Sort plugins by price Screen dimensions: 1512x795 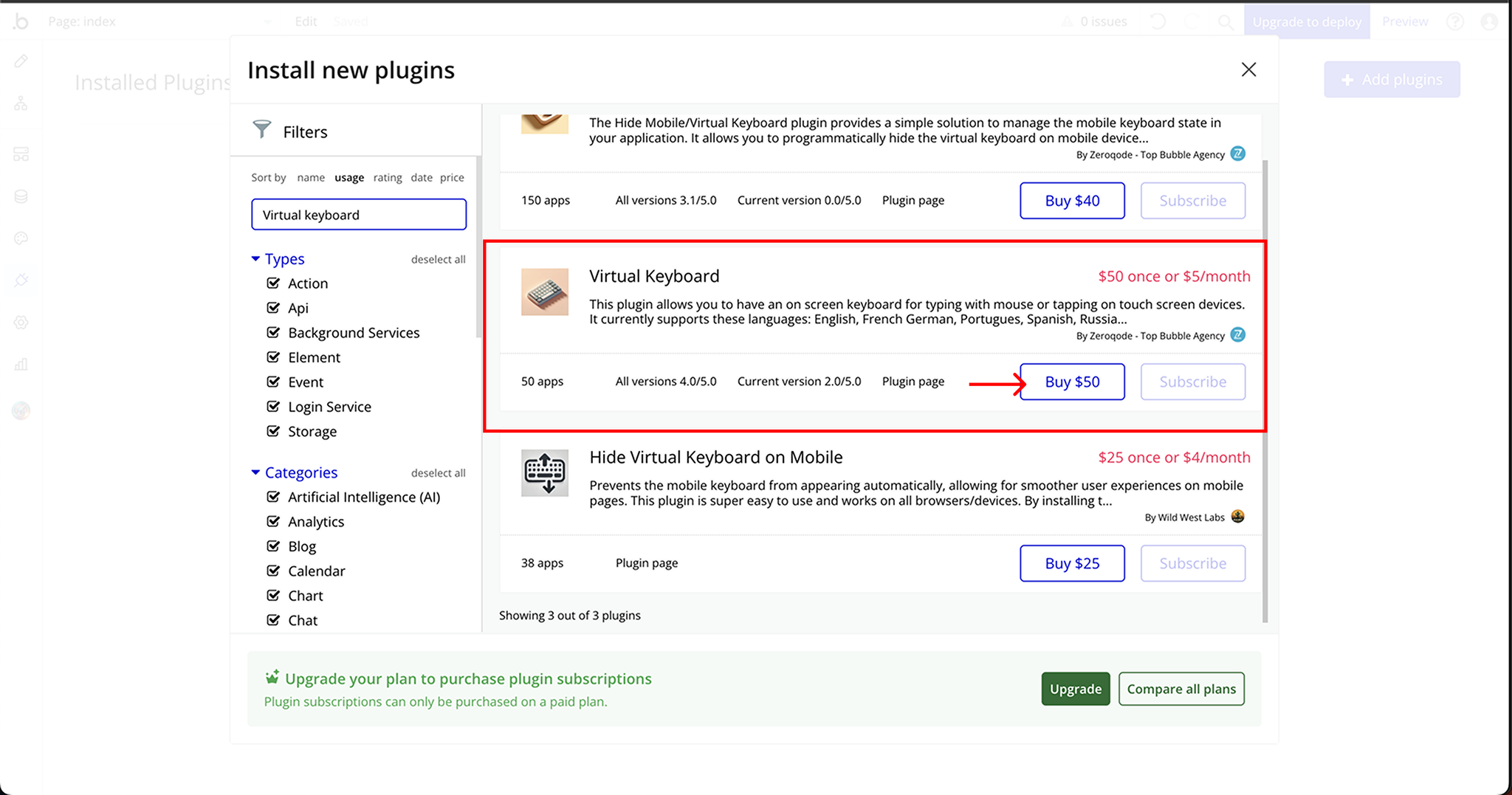tap(452, 178)
